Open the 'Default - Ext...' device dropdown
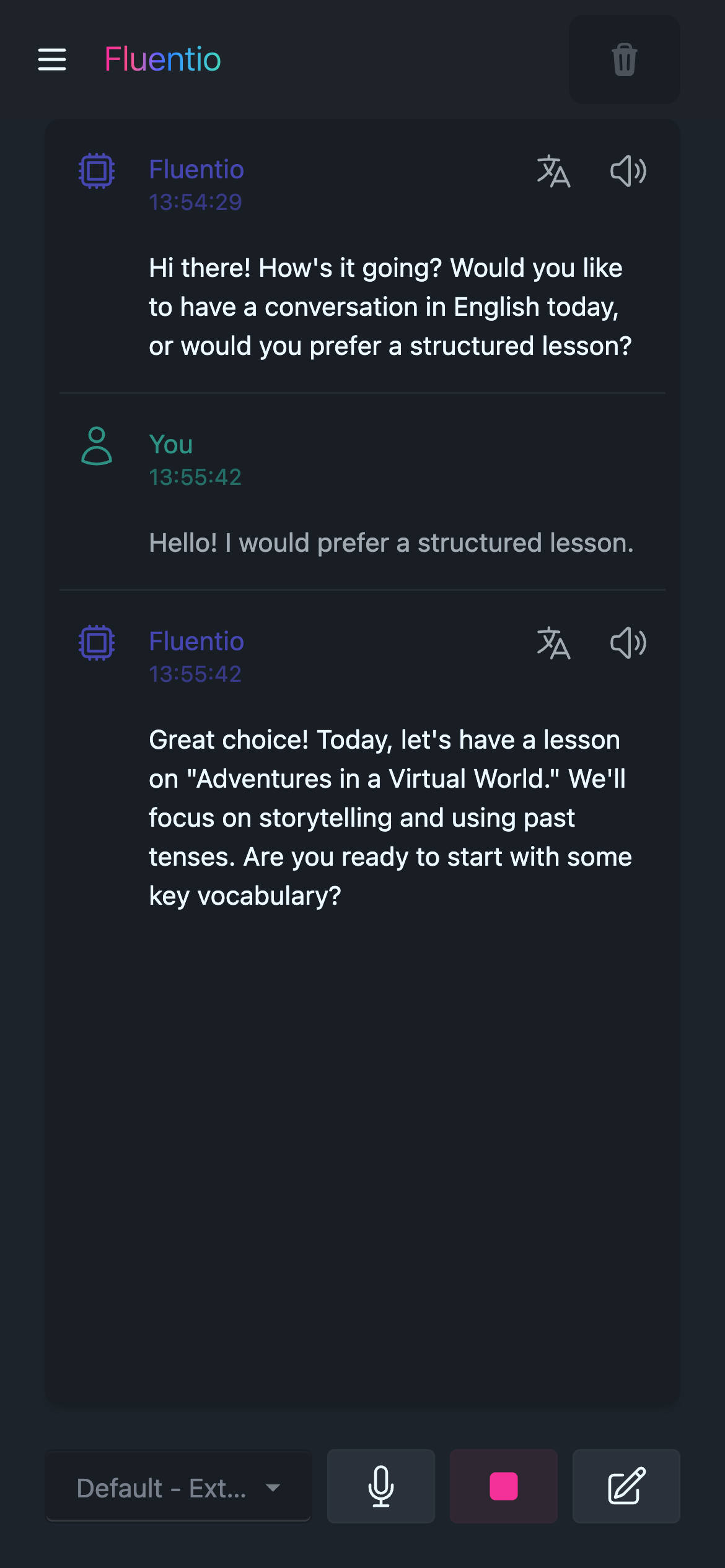 pyautogui.click(x=178, y=1486)
